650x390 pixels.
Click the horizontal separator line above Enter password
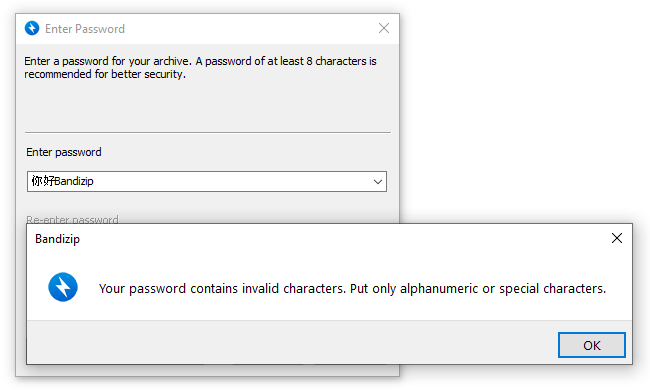pos(208,133)
